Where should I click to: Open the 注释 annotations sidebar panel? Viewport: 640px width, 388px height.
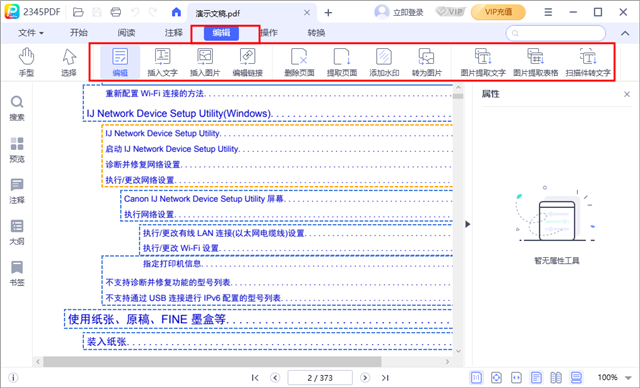click(x=17, y=191)
